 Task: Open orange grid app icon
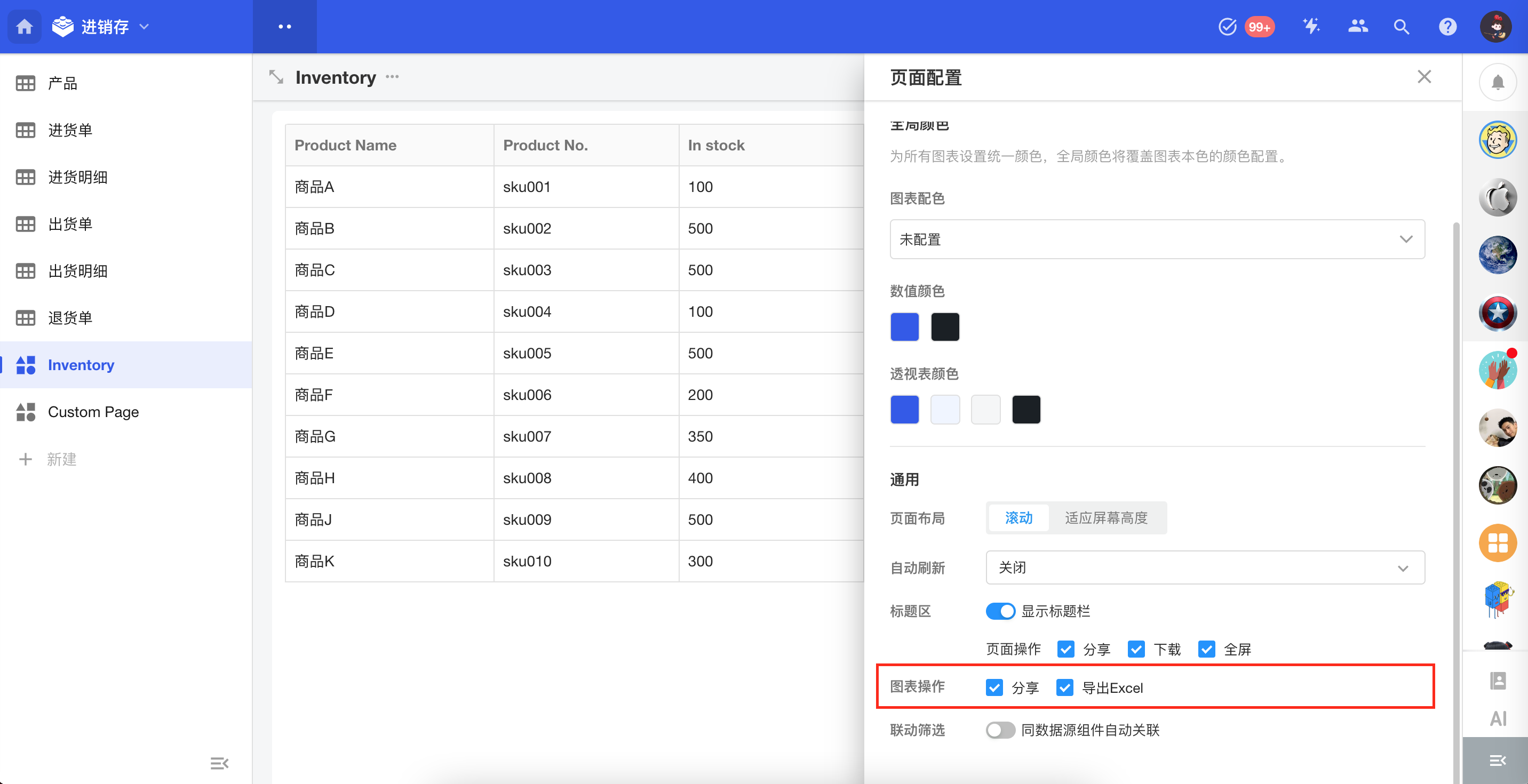tap(1498, 542)
